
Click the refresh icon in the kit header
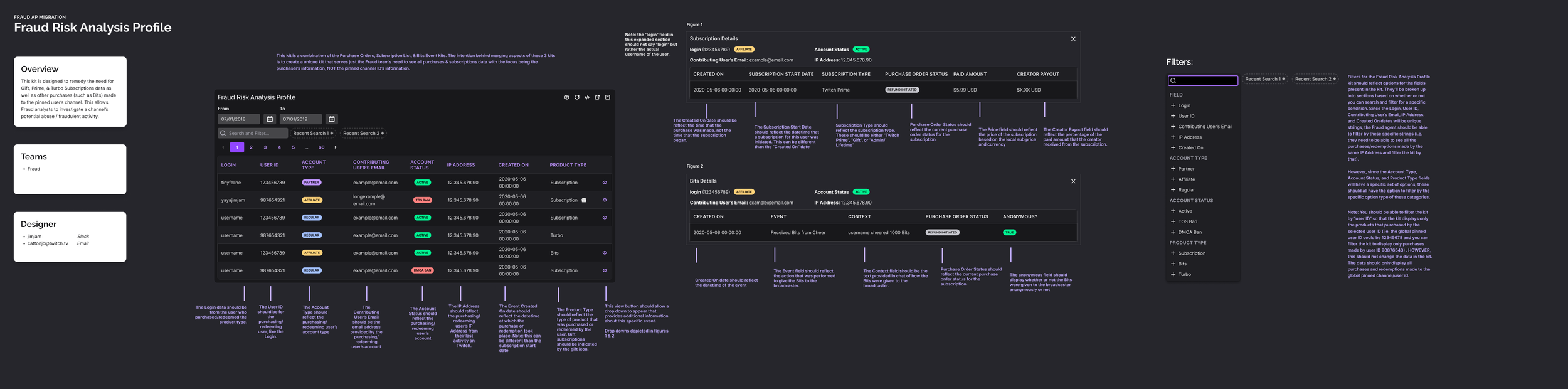(577, 97)
